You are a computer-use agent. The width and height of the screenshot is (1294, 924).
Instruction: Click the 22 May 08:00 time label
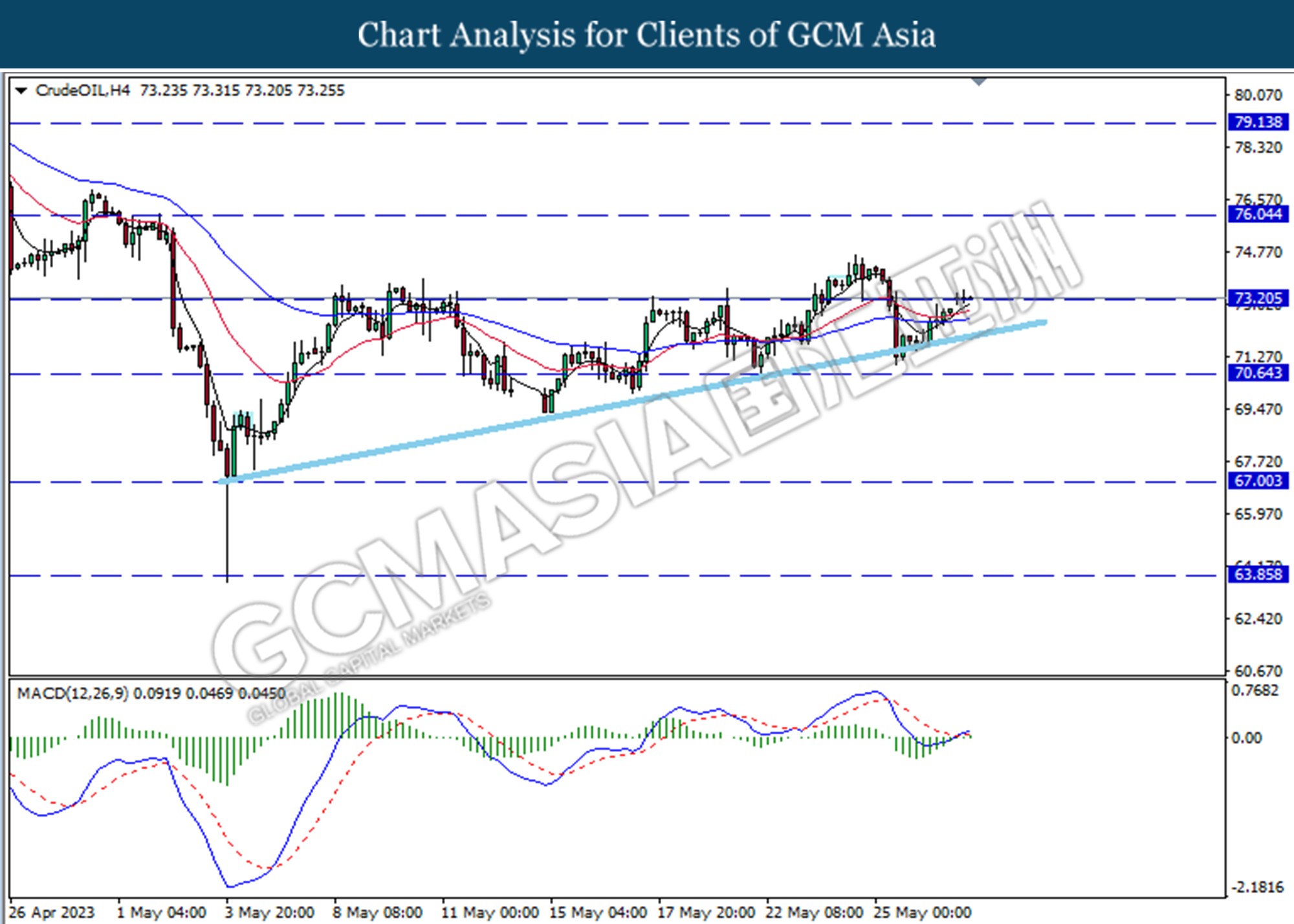point(814,912)
